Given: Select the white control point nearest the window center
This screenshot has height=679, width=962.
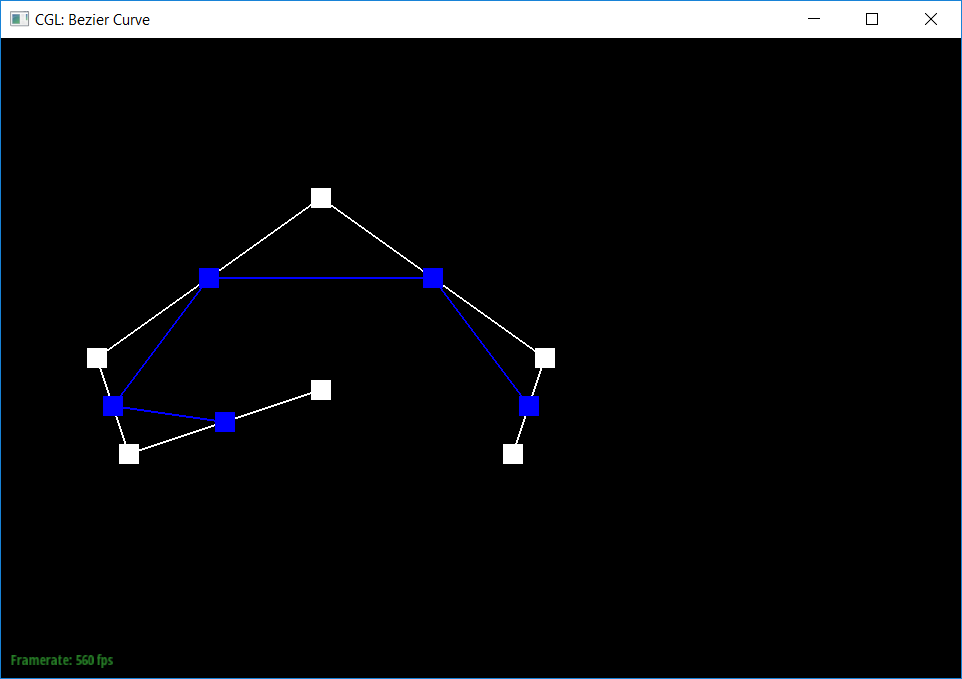Looking at the screenshot, I should (x=321, y=390).
